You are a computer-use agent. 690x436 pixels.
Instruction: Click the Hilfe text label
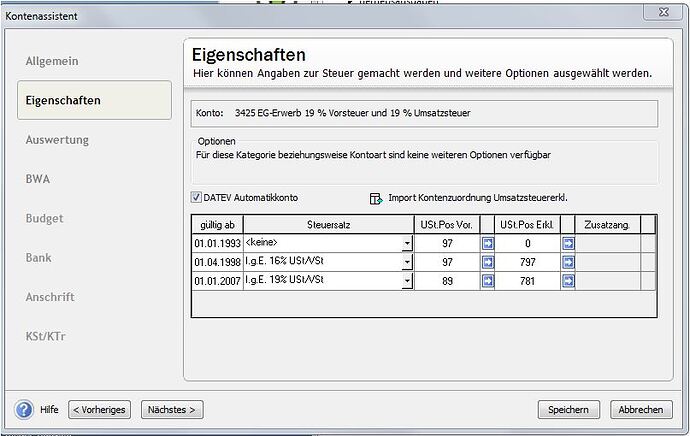[49, 410]
